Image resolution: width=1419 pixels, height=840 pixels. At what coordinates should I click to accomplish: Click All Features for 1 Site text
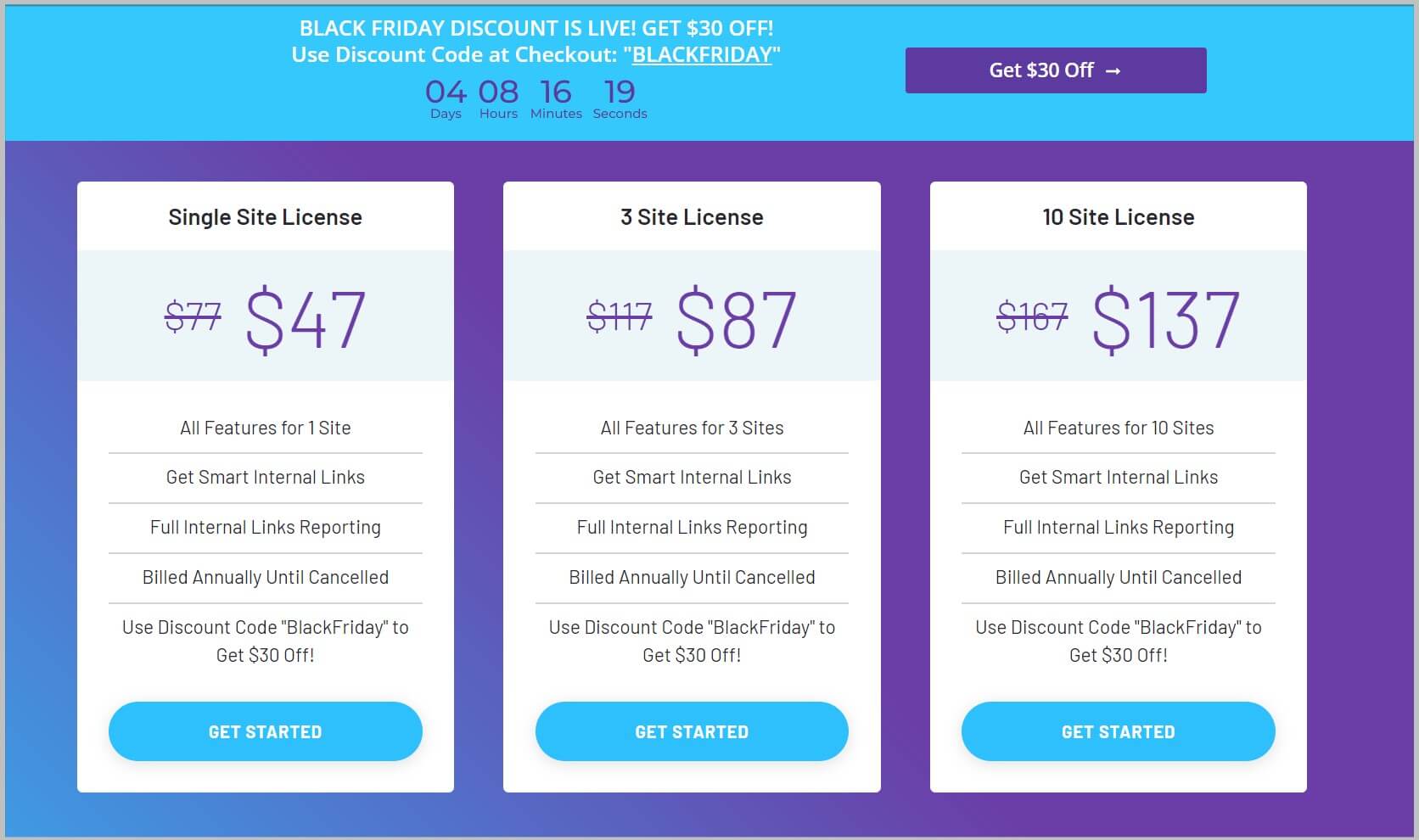coord(266,428)
